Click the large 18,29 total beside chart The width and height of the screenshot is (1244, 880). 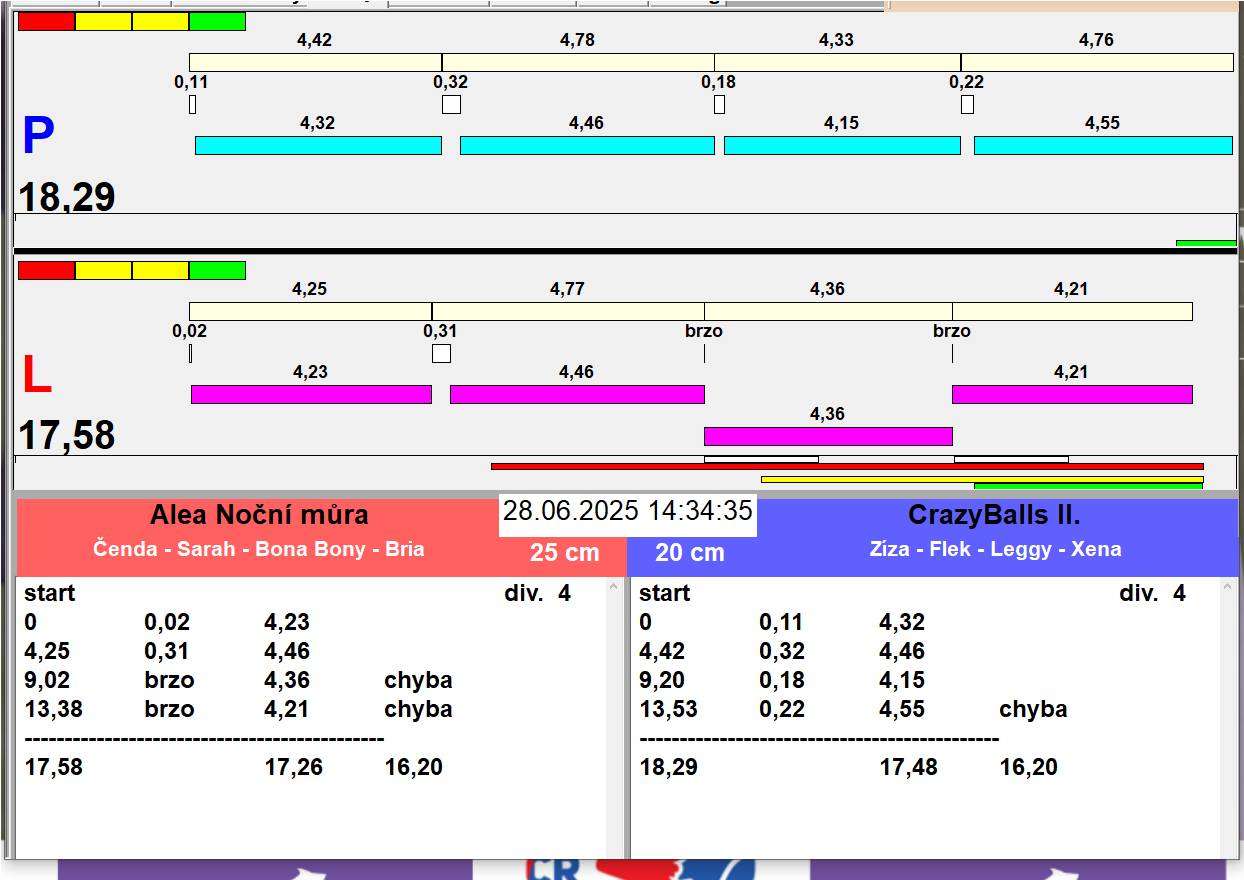[x=67, y=197]
